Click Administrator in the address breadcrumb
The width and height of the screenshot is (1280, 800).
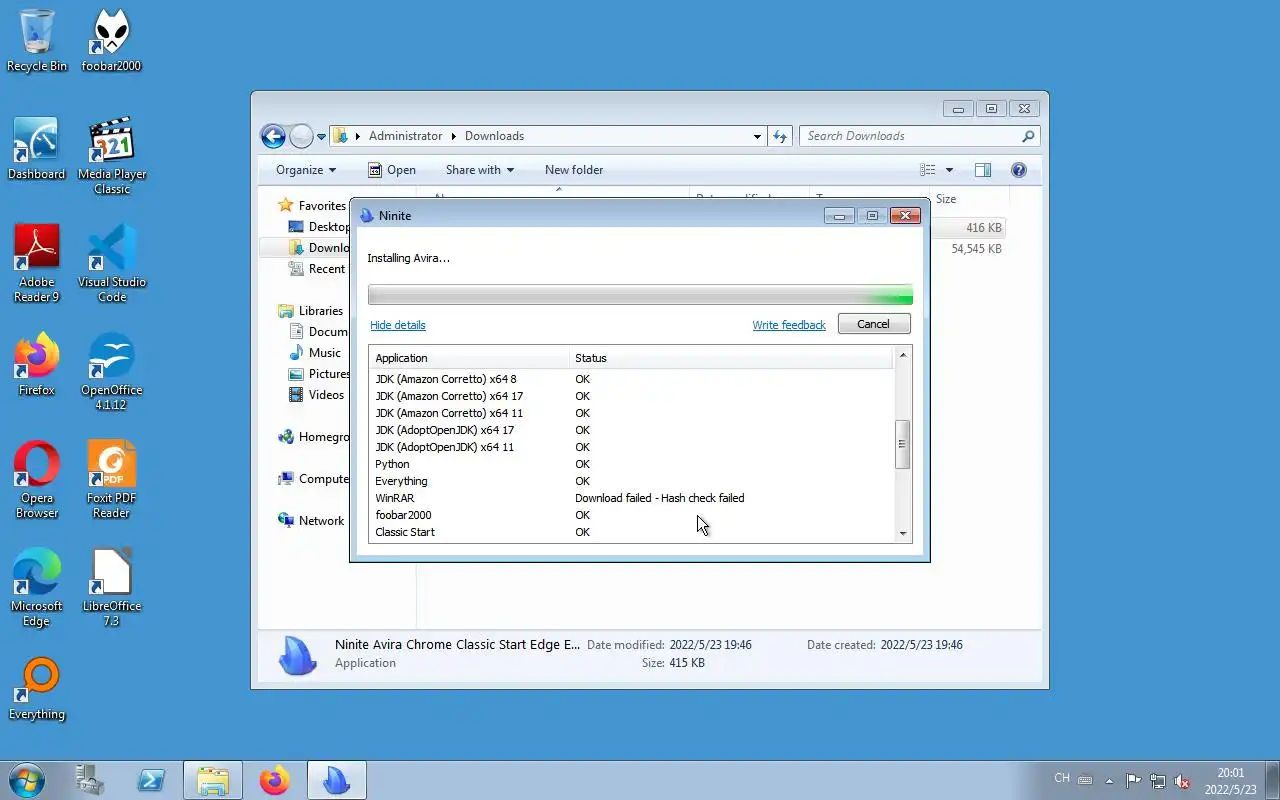[x=405, y=136]
